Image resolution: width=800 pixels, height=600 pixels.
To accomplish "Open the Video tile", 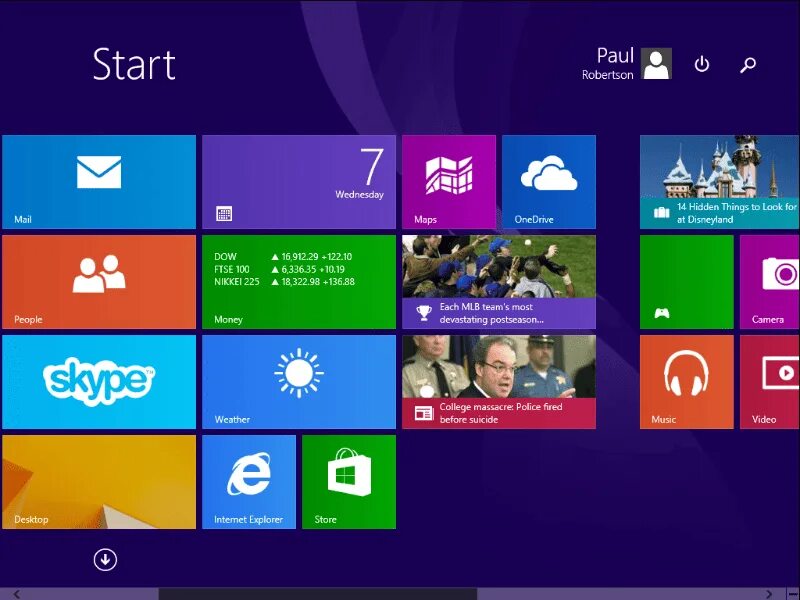I will (x=770, y=382).
